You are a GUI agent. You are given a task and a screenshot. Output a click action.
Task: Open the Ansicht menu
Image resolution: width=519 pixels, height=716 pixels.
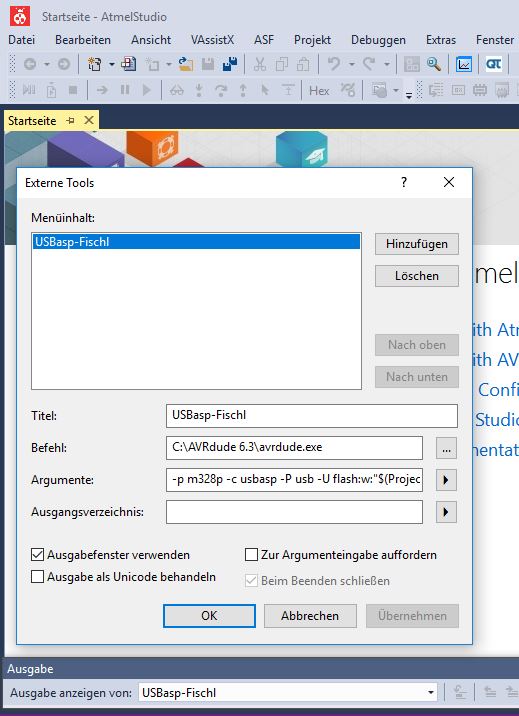[x=151, y=40]
